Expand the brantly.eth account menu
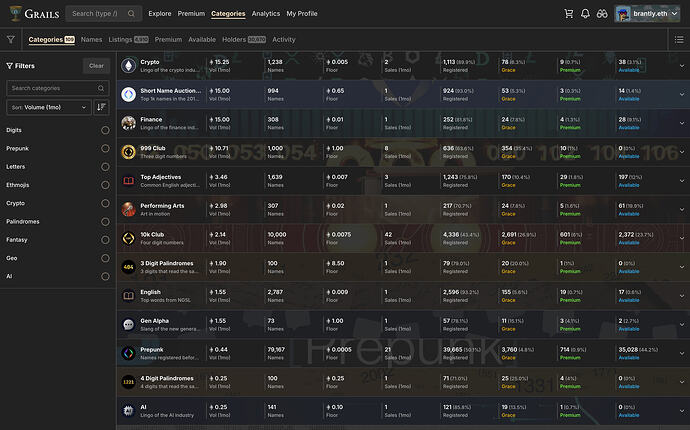 (x=649, y=14)
